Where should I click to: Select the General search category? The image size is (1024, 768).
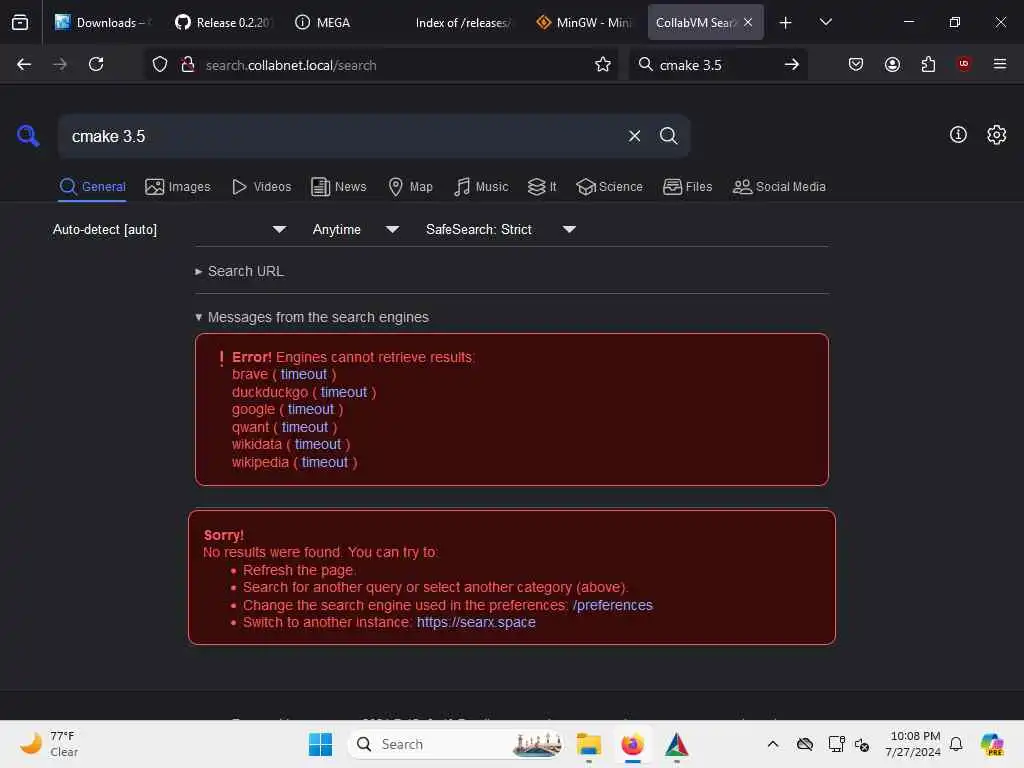(x=92, y=187)
